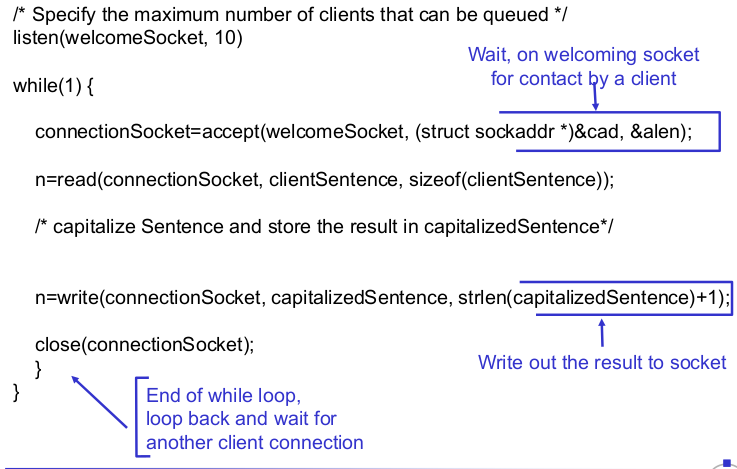The image size is (737, 469).
Task: Click the "End of while loop" annotation
Action: click(224, 395)
